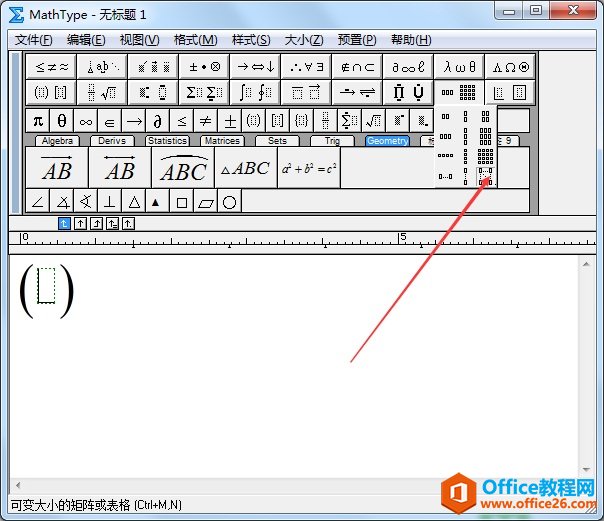Open the uppercase Greek letters palette
The image size is (604, 521).
tap(510, 67)
